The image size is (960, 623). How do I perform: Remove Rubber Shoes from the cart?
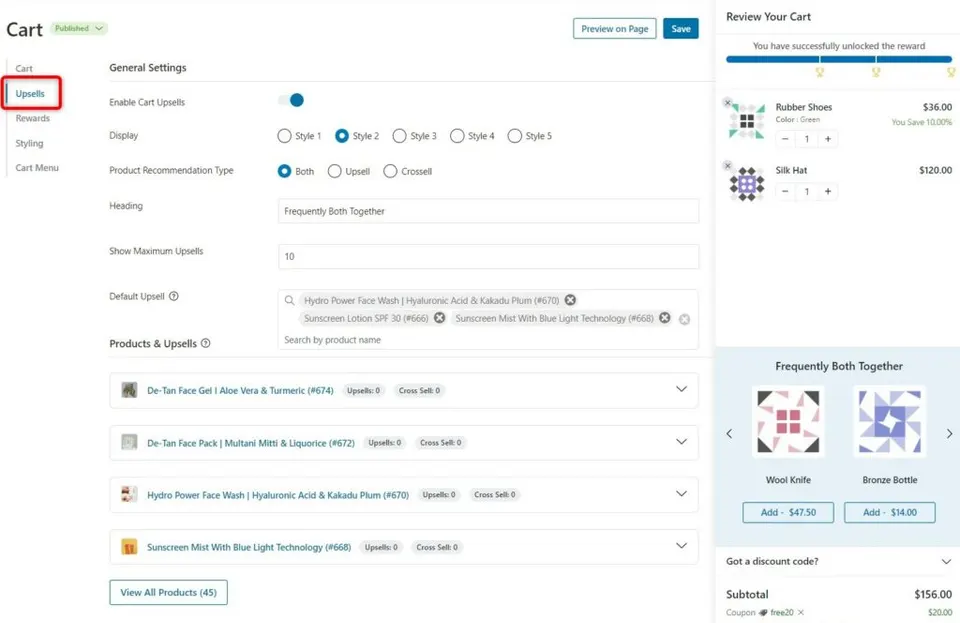[x=727, y=103]
